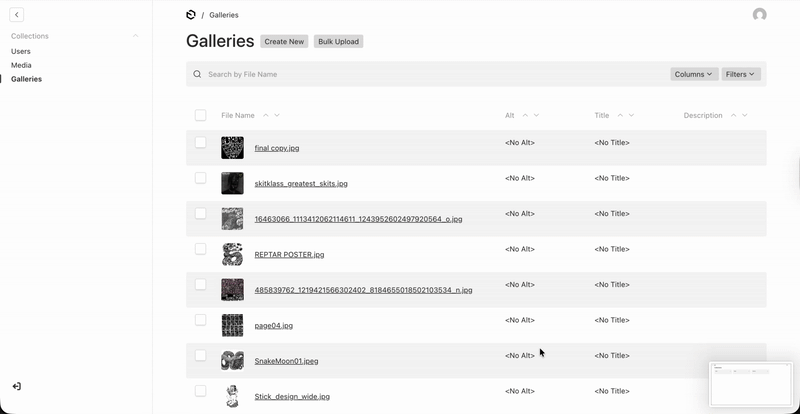
Task: Collapse sidebar with the back chevron button
Action: (17, 15)
